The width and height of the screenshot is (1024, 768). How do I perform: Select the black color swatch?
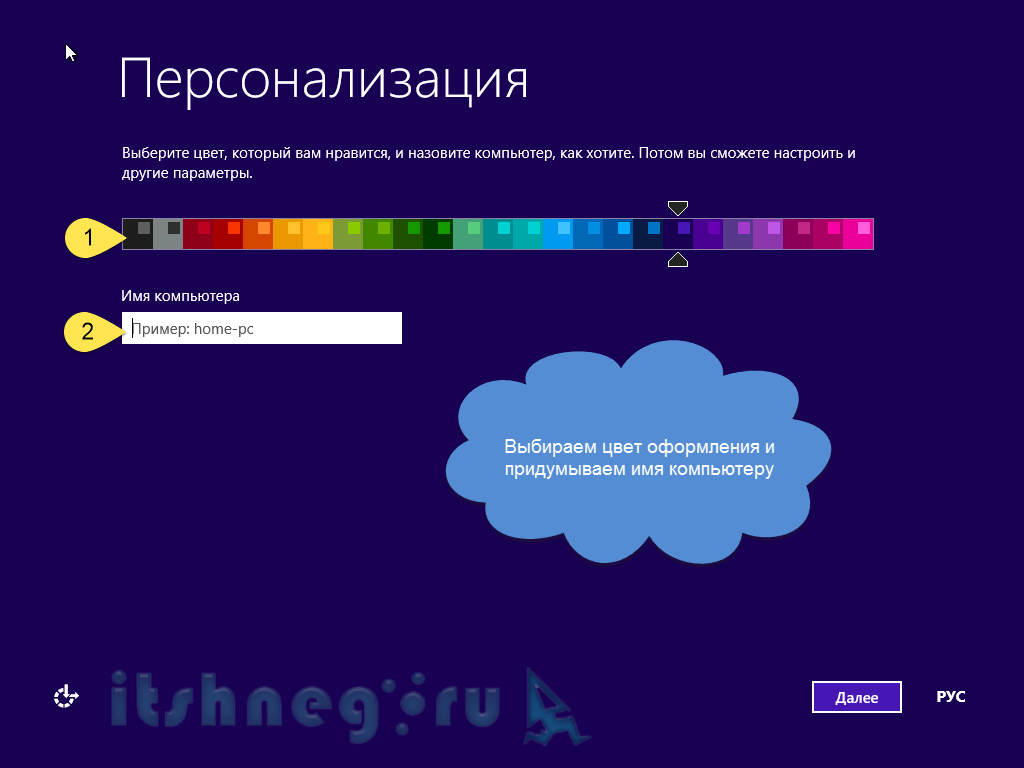pyautogui.click(x=138, y=234)
